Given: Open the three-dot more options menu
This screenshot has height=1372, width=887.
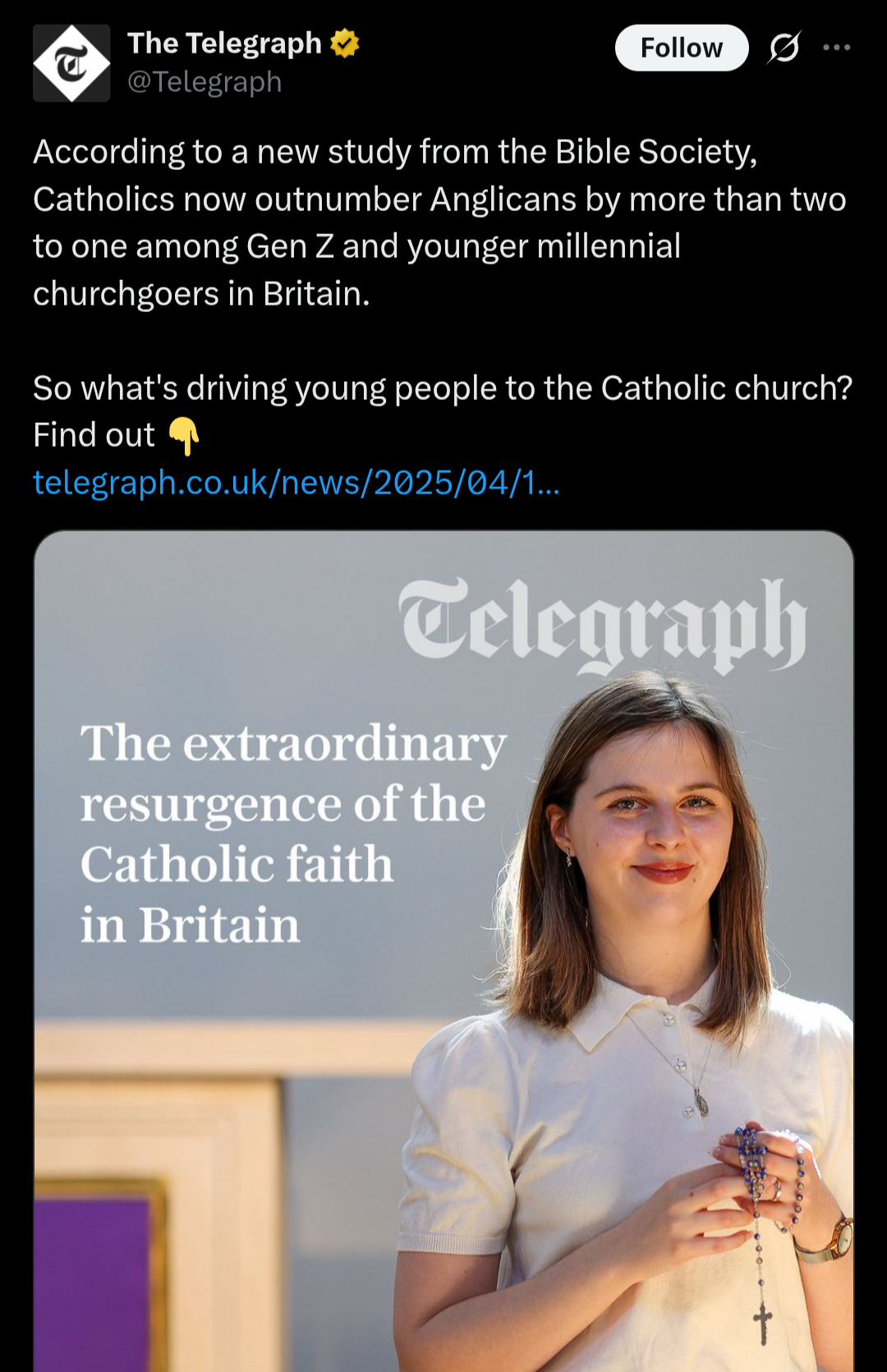Looking at the screenshot, I should tap(837, 48).
